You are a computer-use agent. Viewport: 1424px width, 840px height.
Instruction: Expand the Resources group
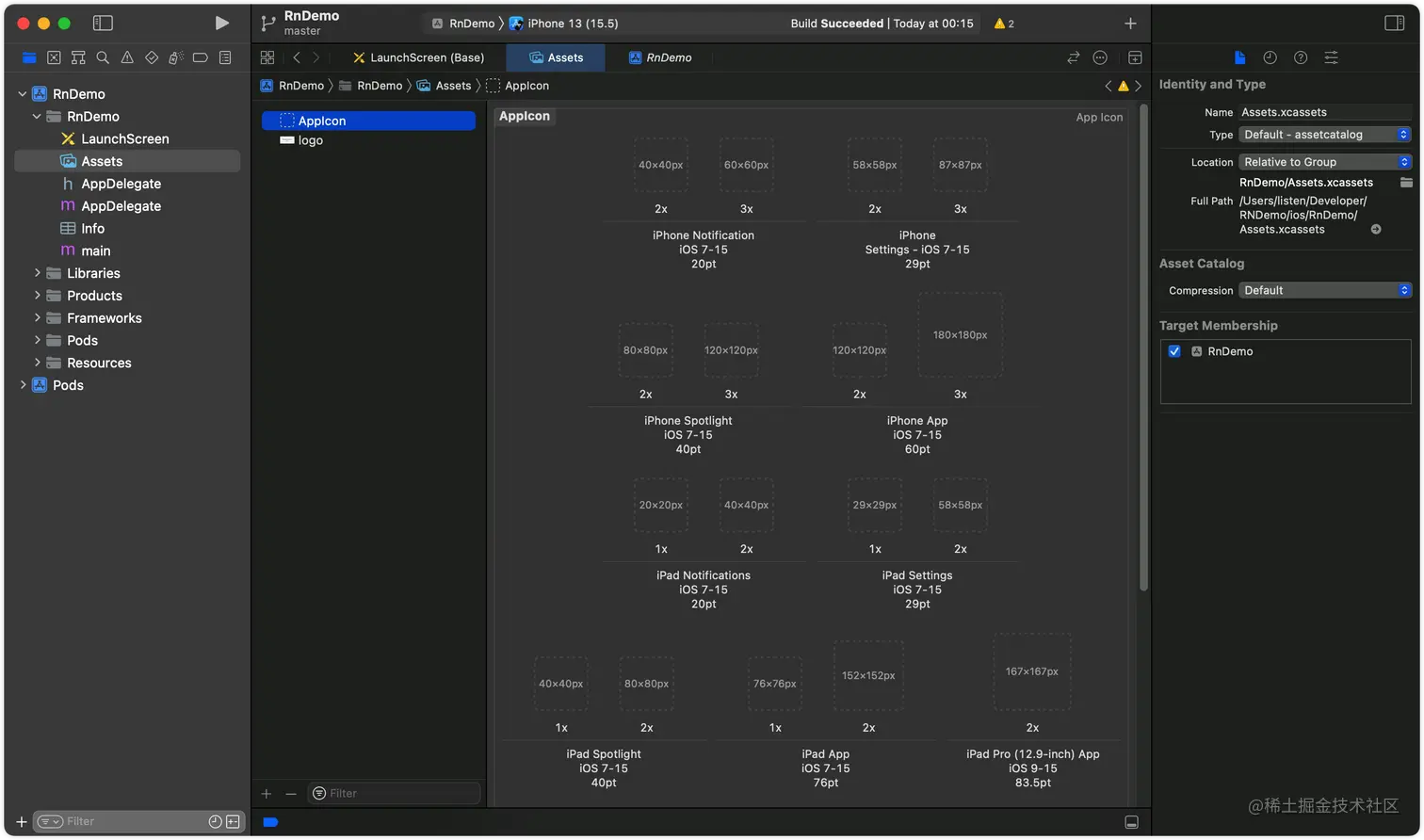coord(37,363)
